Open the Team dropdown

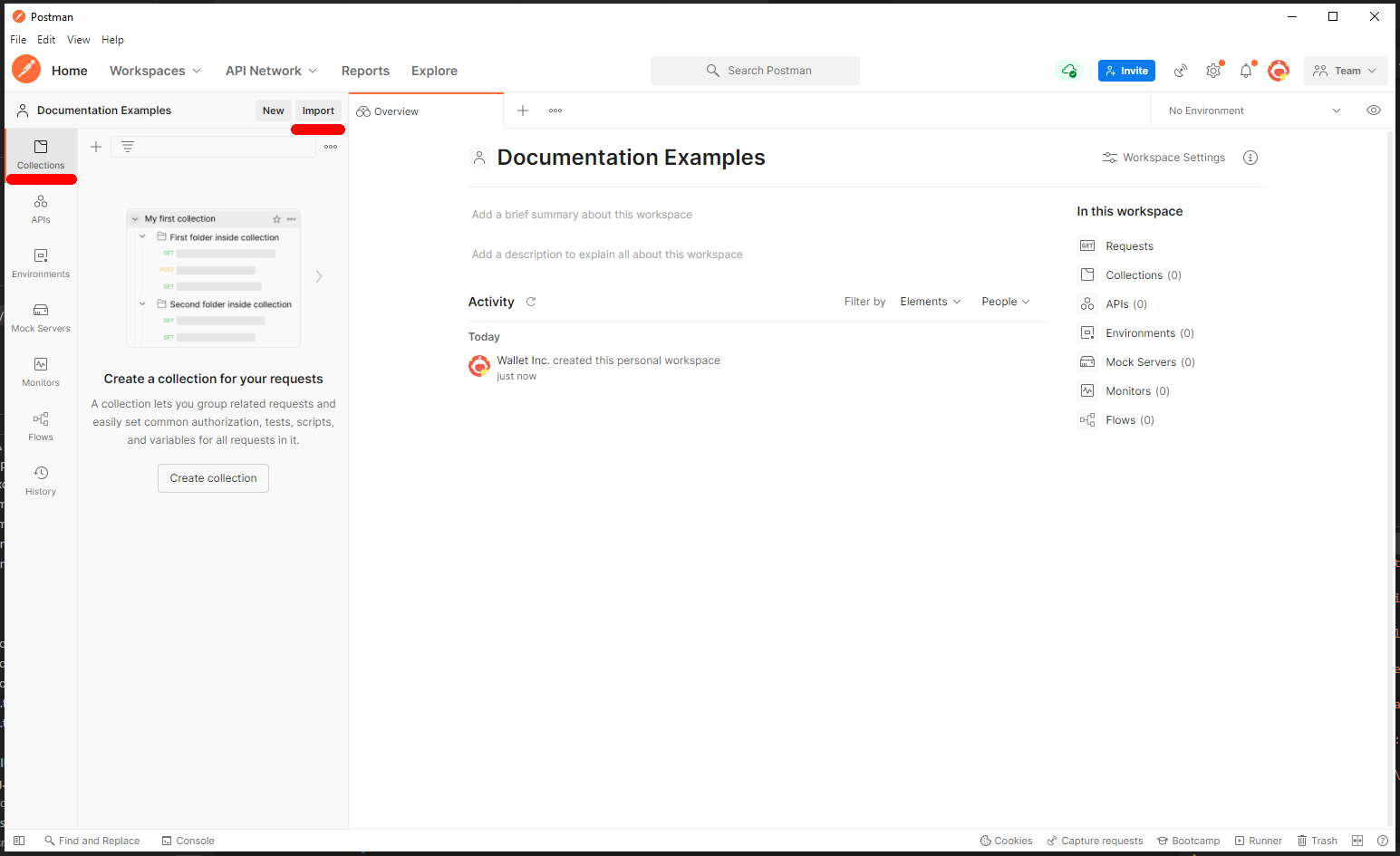click(1345, 71)
